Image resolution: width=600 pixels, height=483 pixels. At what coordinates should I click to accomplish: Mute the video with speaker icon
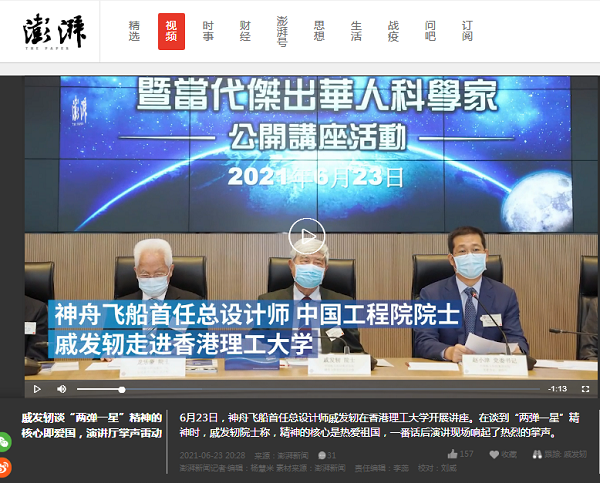tap(62, 389)
